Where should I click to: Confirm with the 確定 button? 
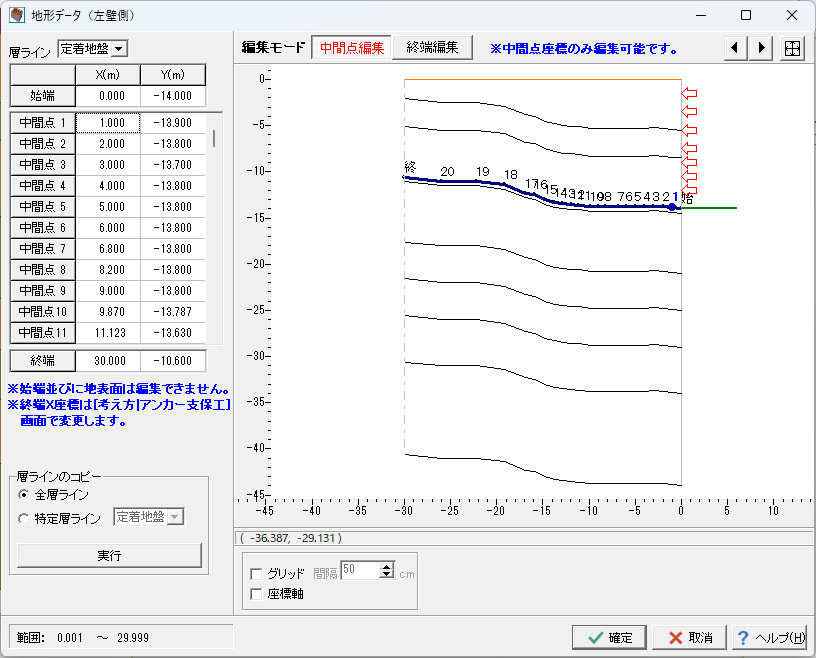tap(609, 638)
